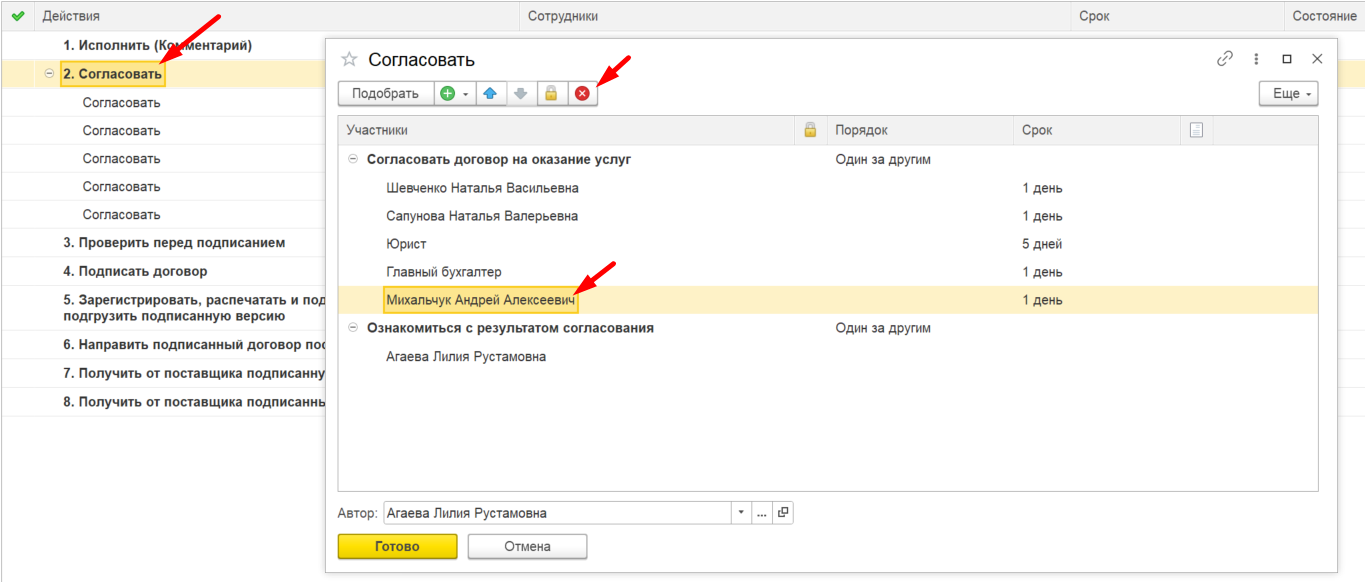Confirm with the Готово button
Image resolution: width=1365 pixels, height=582 pixels.
click(x=398, y=546)
